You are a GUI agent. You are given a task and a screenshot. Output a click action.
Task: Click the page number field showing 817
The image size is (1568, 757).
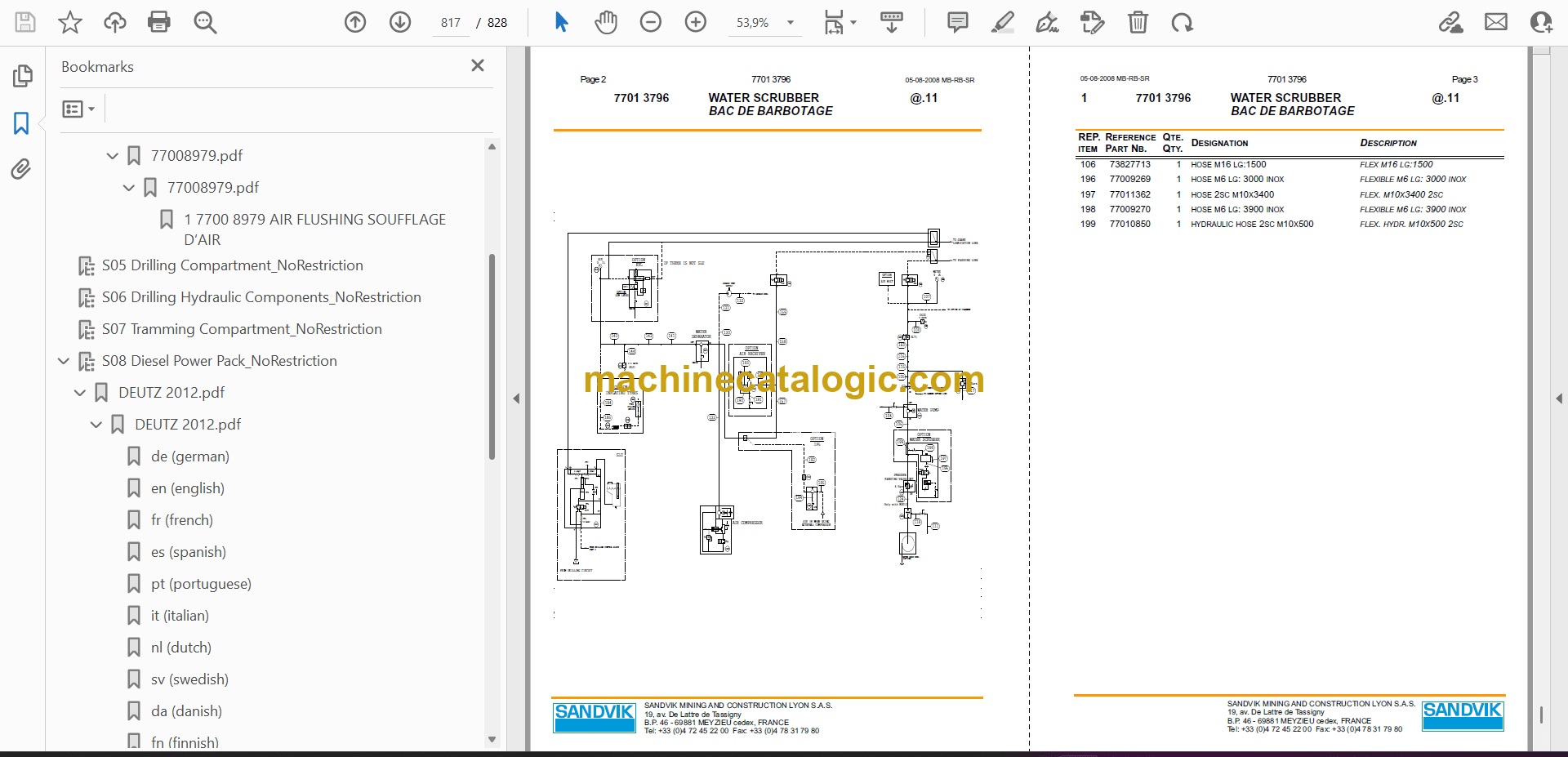pos(451,23)
